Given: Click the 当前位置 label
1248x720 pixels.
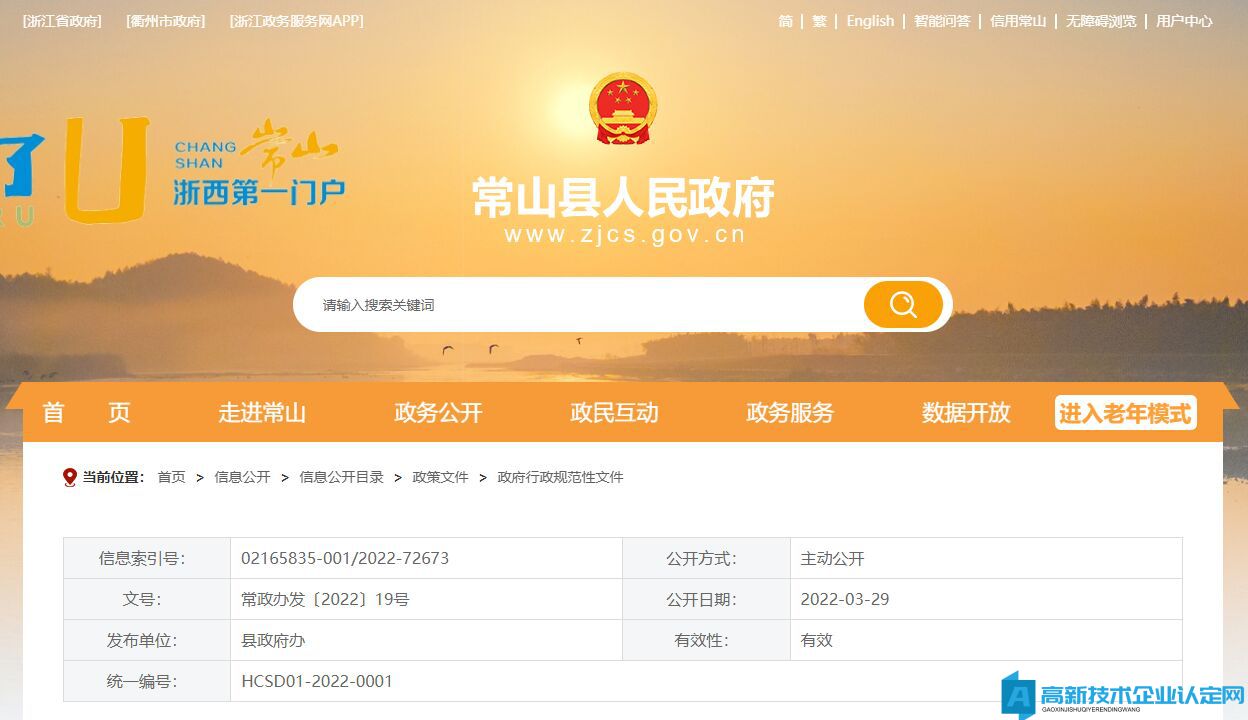Looking at the screenshot, I should pyautogui.click(x=113, y=478).
